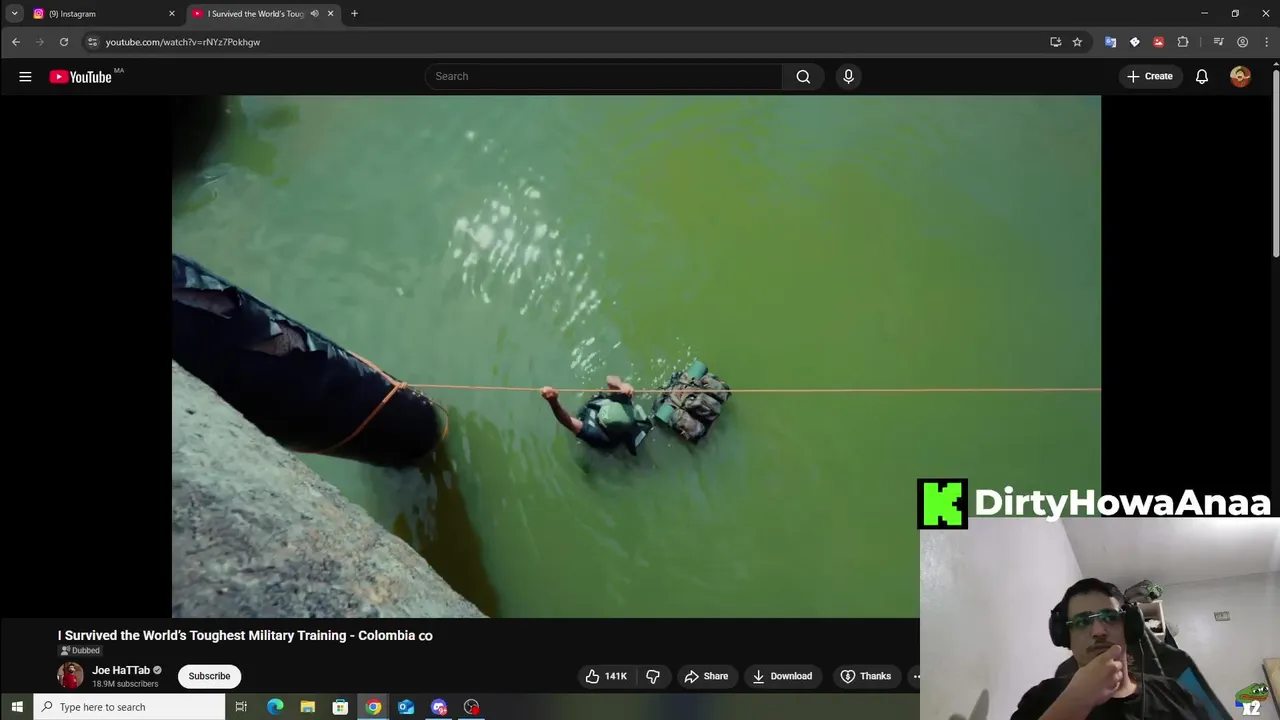Open the Windows Start menu
Image resolution: width=1280 pixels, height=720 pixels.
click(x=17, y=707)
